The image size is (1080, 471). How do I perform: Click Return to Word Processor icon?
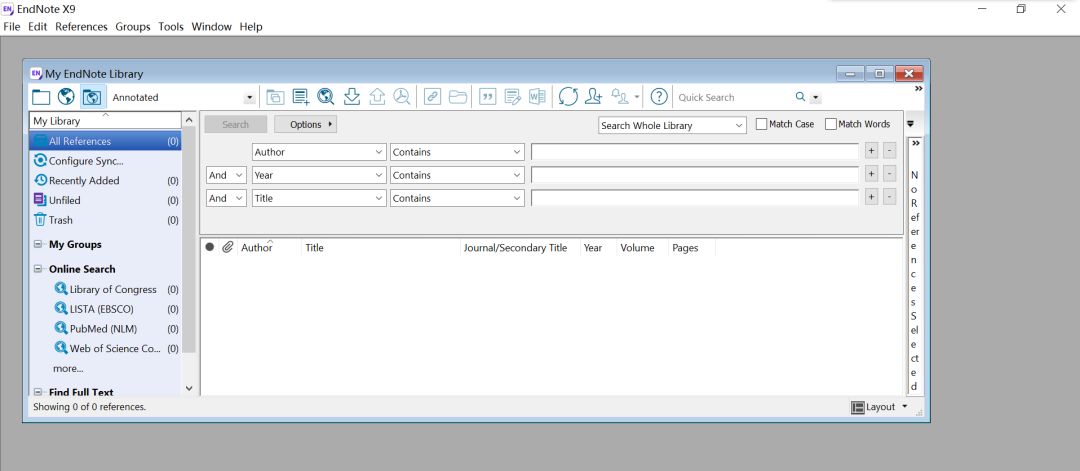coord(537,97)
